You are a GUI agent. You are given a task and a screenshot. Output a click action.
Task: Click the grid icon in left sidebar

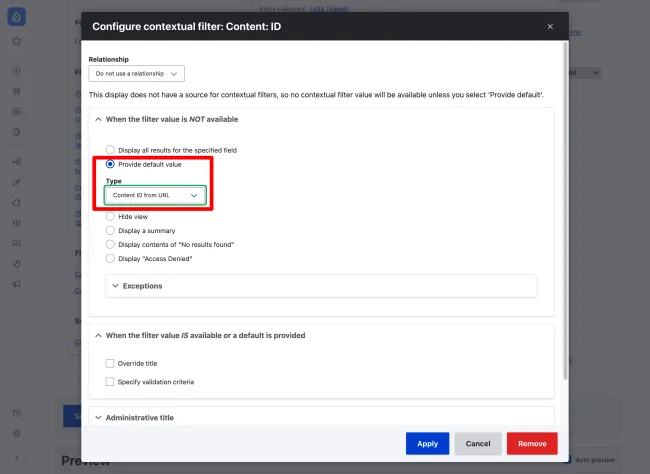point(17,91)
